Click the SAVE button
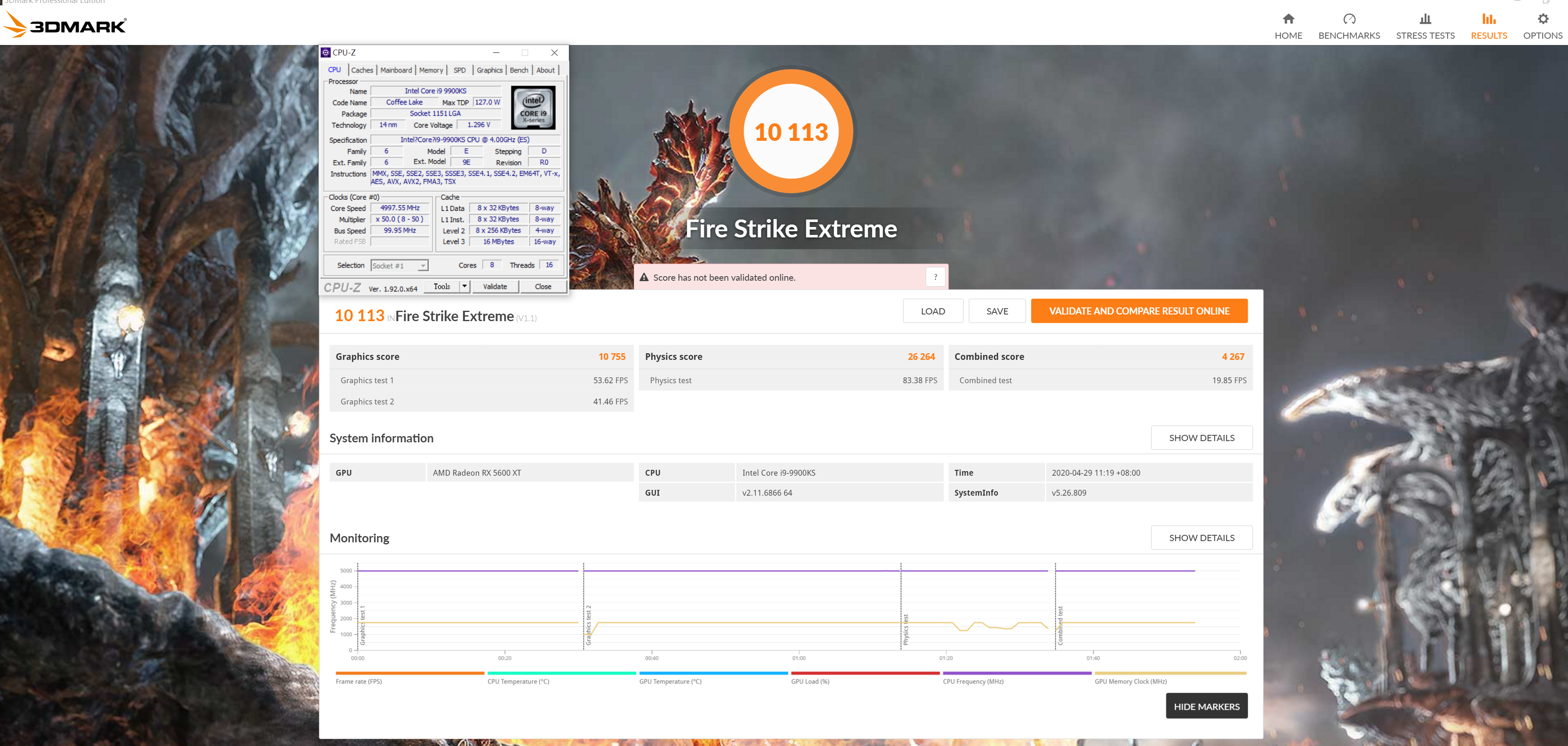The image size is (1568, 746). click(997, 311)
